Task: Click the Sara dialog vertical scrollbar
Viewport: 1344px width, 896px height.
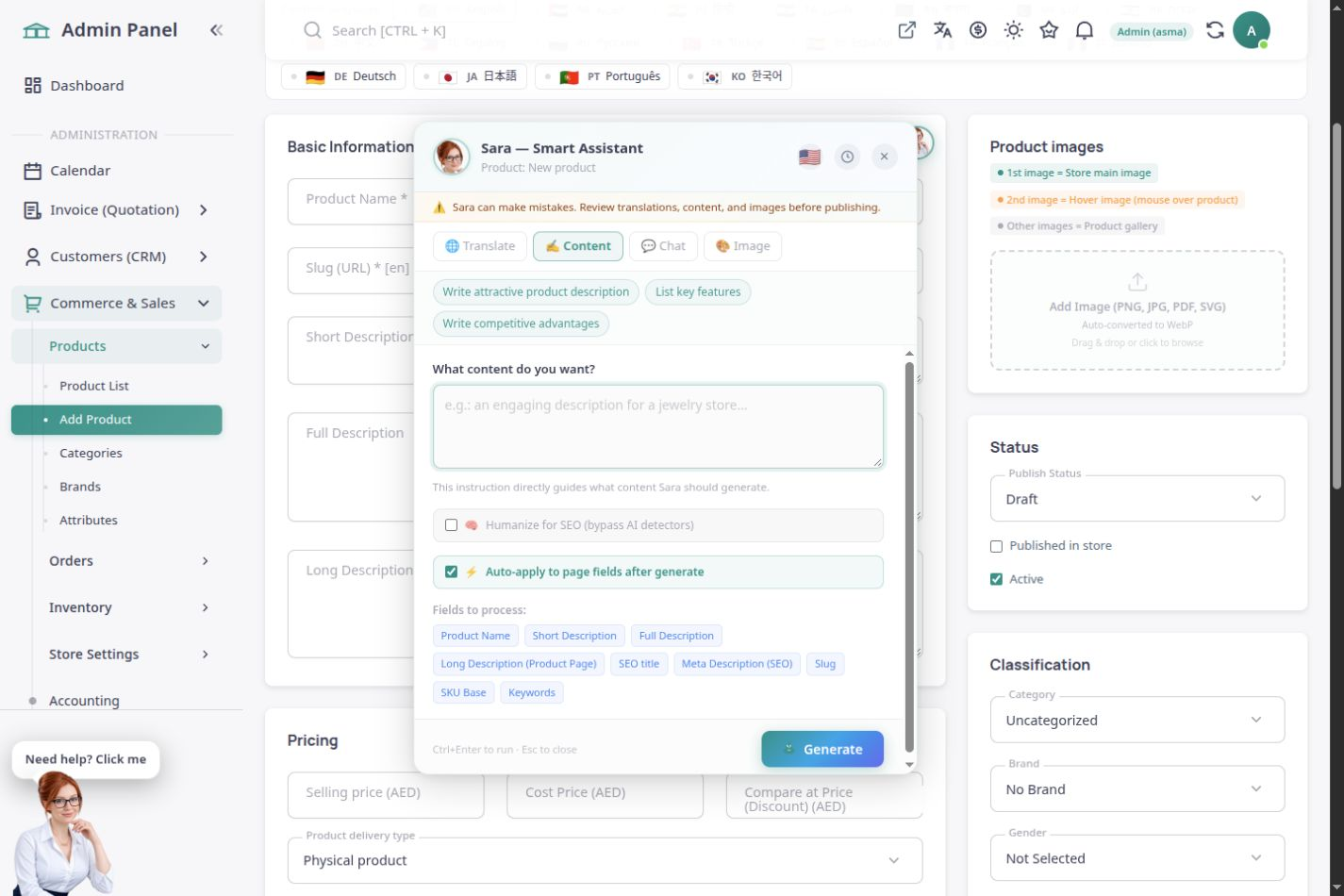Action: tap(909, 556)
